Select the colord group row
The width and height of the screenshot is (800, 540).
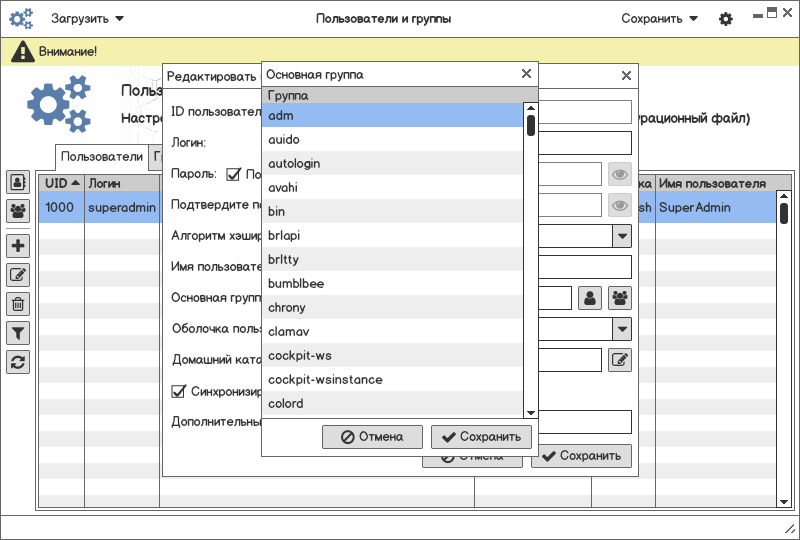(x=392, y=403)
